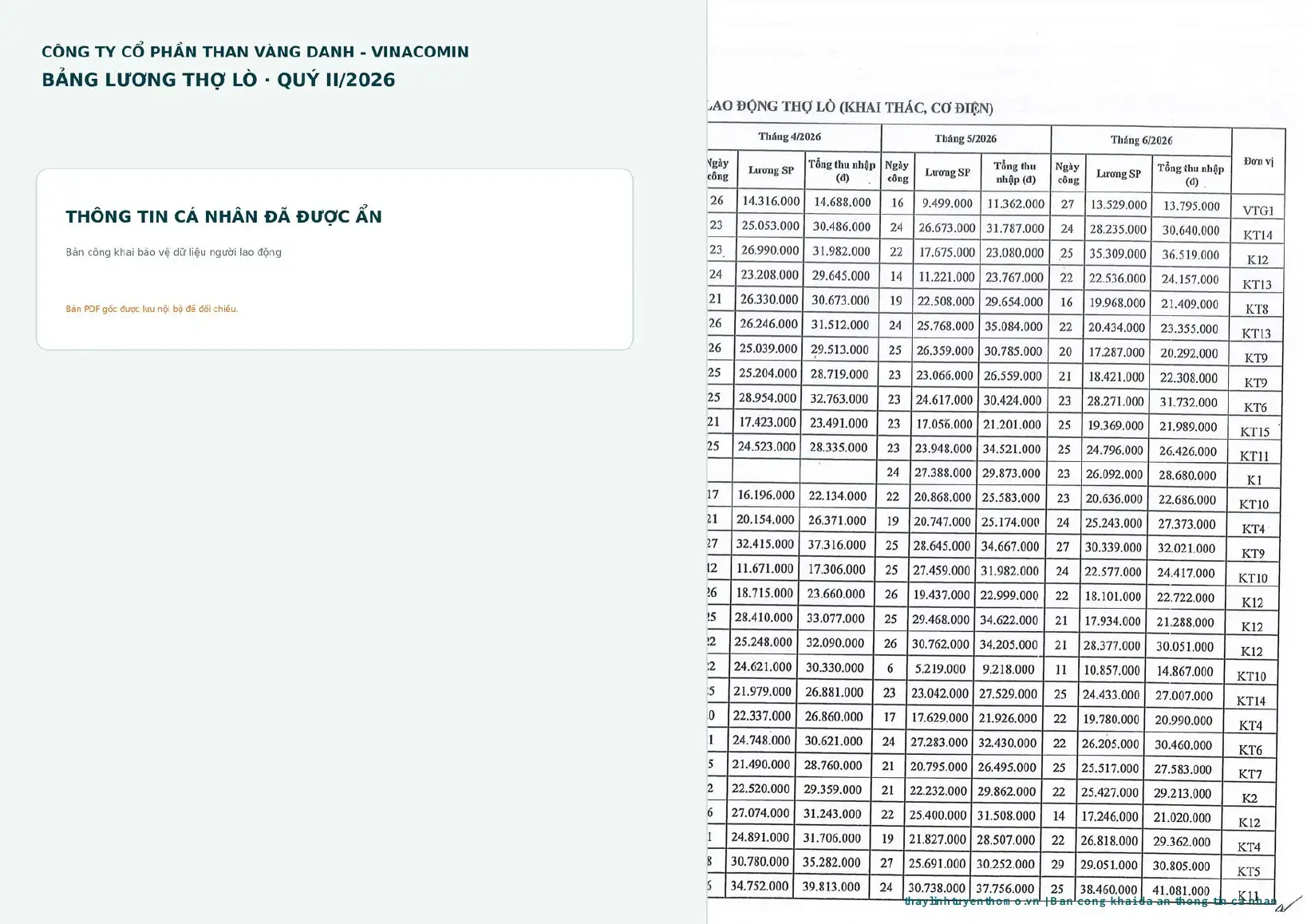Select the income value "14.688.000"
Screen dimensions: 1307x924
pos(842,202)
